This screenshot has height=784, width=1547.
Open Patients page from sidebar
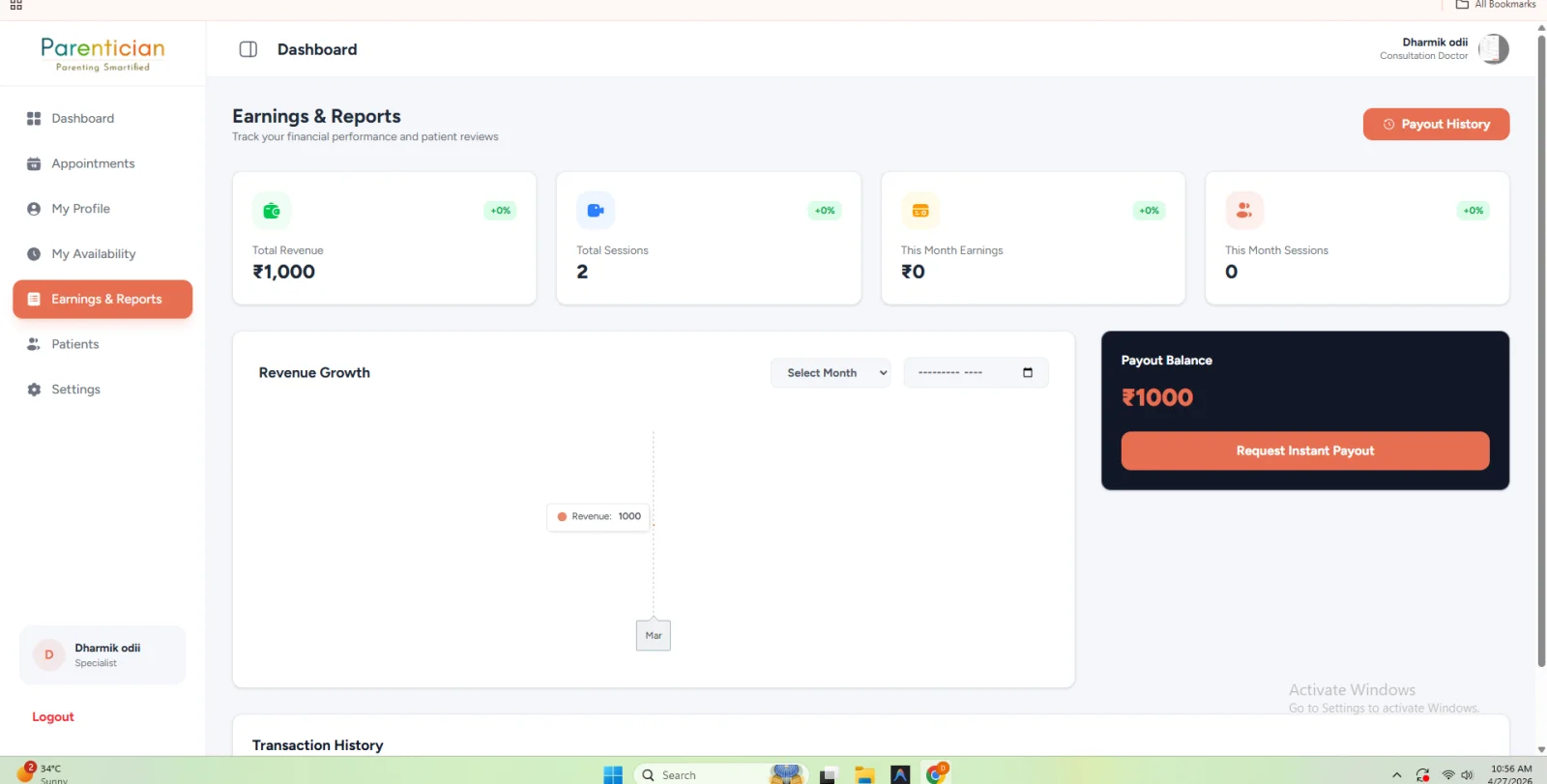tap(75, 344)
